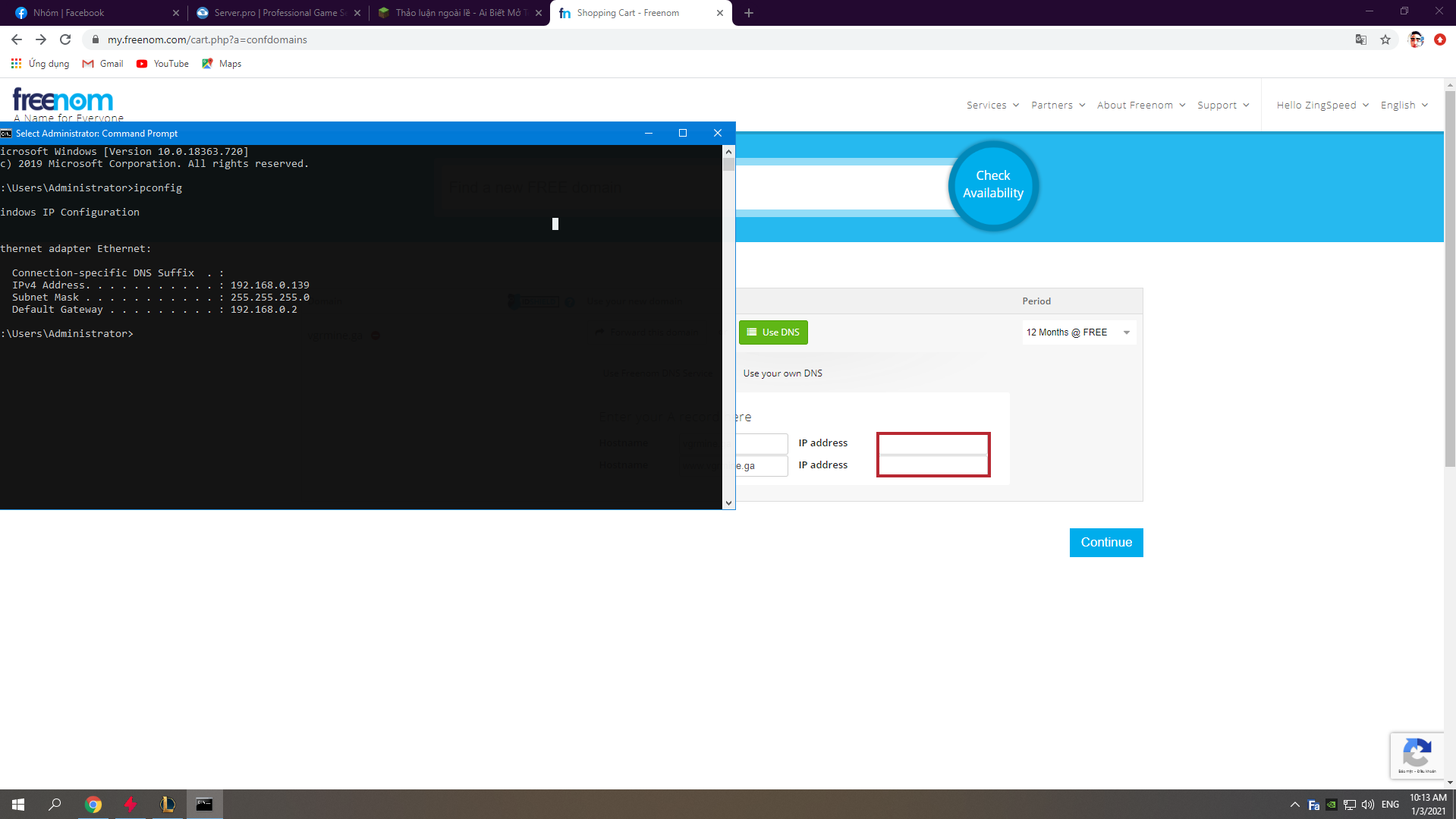
Task: Click the Command Prompt scroll up arrow
Action: tap(729, 152)
